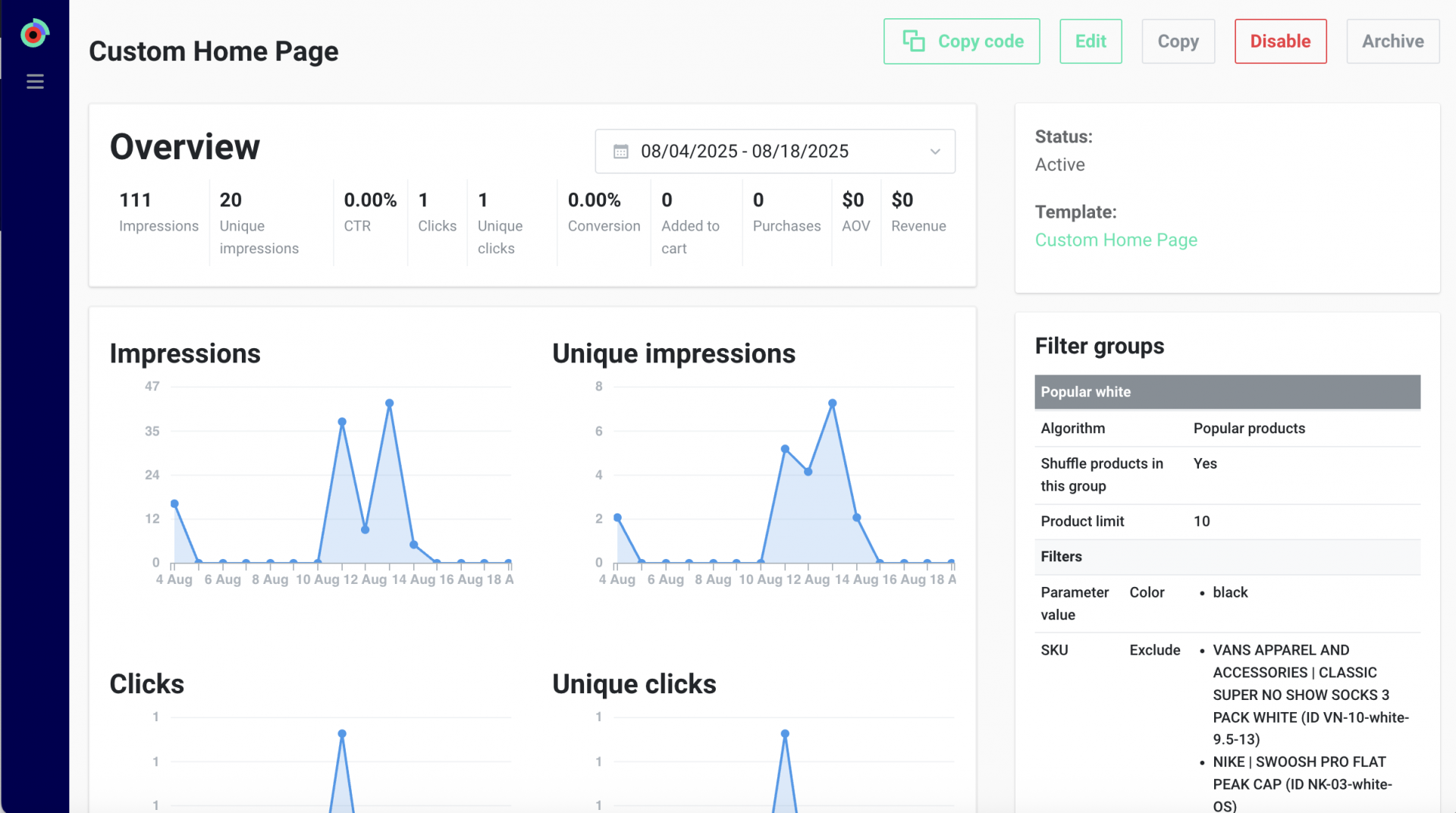Open the Custom Home Page template link
This screenshot has height=813, width=1456.
tap(1116, 240)
